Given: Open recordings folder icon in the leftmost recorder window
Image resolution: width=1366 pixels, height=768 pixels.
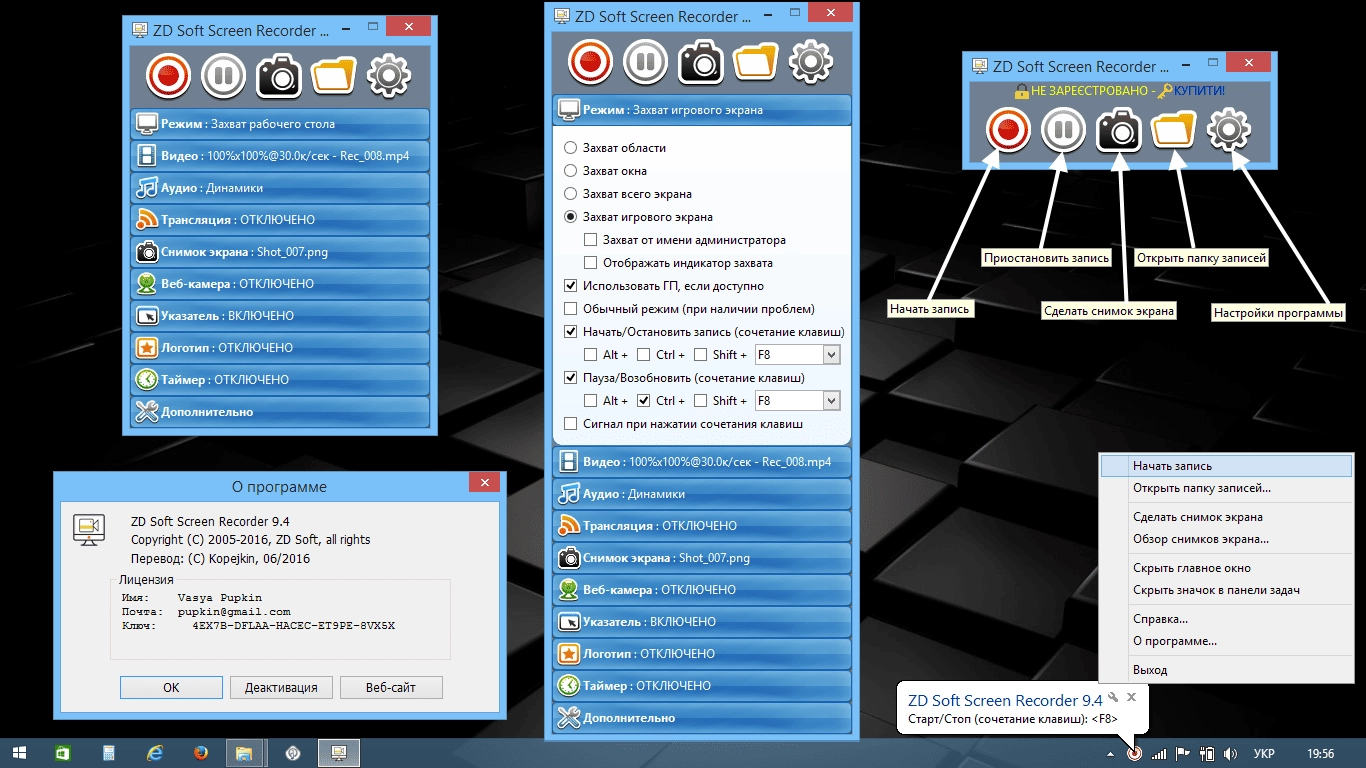Looking at the screenshot, I should [x=334, y=75].
